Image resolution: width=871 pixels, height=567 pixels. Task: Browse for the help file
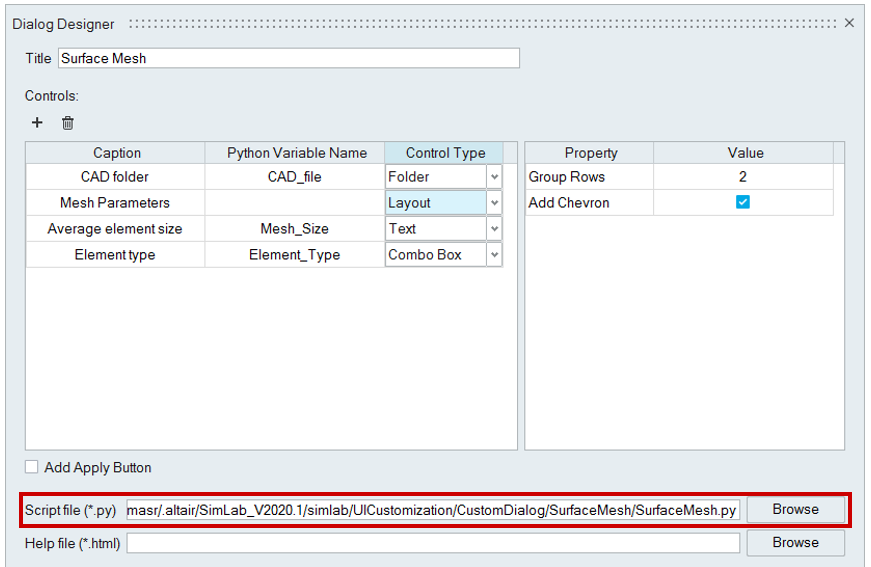click(795, 543)
